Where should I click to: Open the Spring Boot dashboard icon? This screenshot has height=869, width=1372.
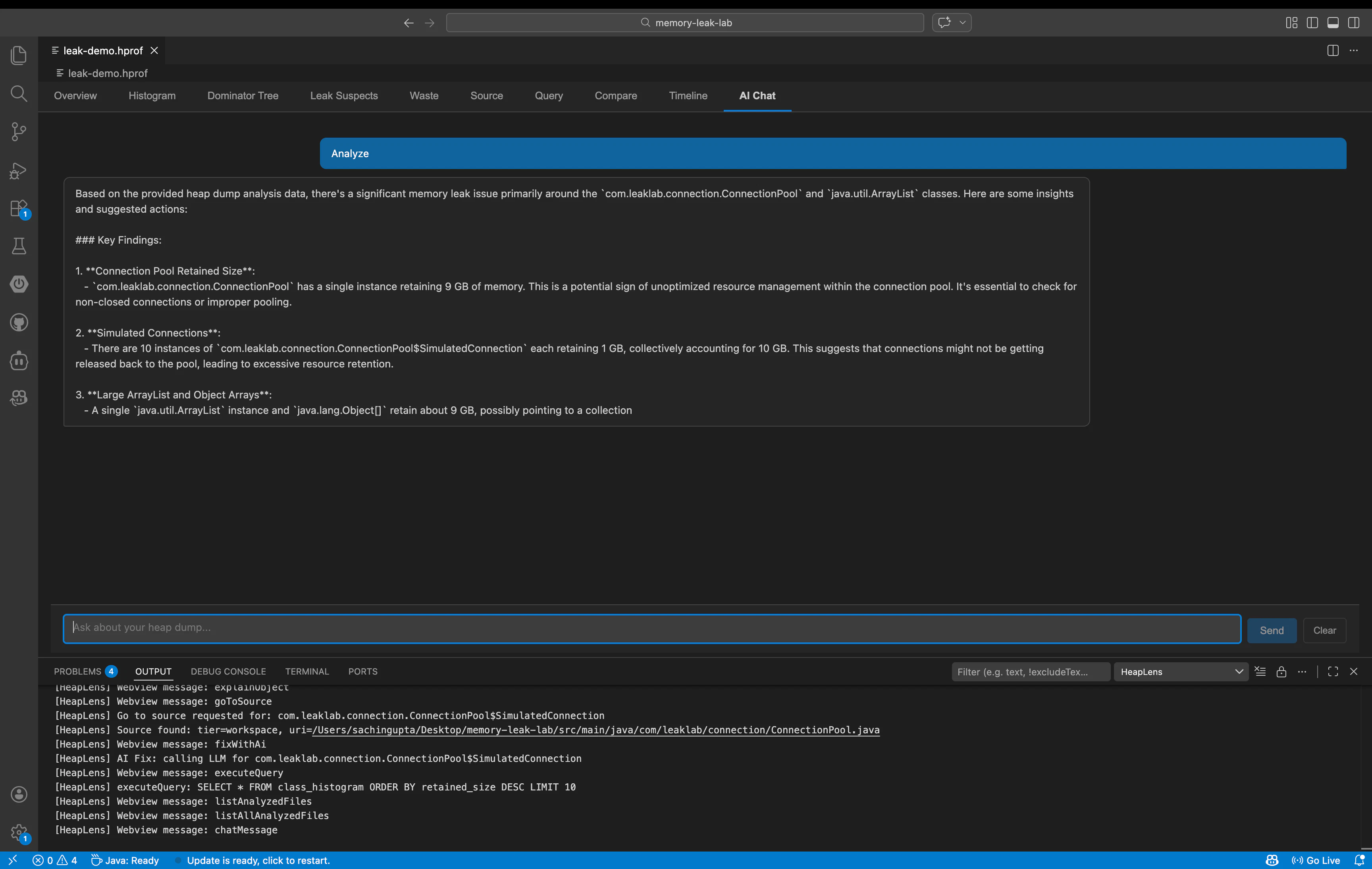[x=19, y=284]
